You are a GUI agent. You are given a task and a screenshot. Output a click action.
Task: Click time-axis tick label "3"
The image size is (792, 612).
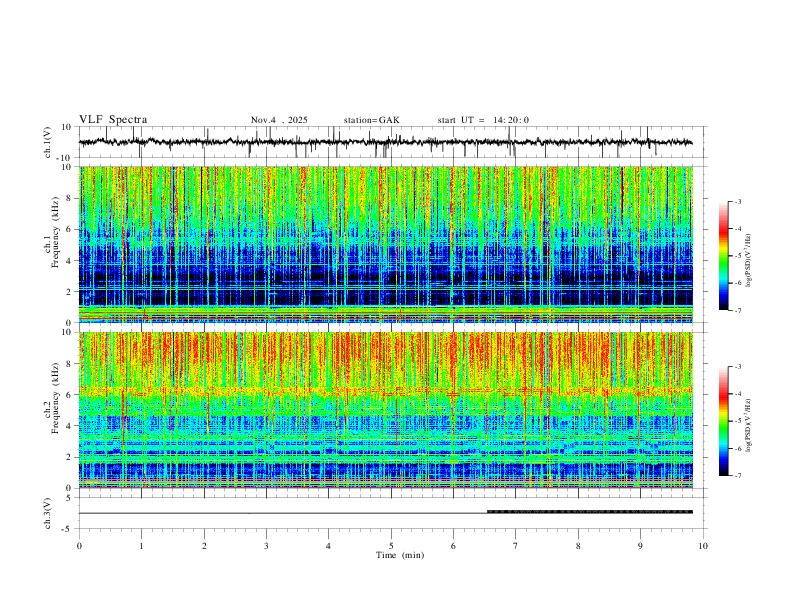tap(266, 546)
